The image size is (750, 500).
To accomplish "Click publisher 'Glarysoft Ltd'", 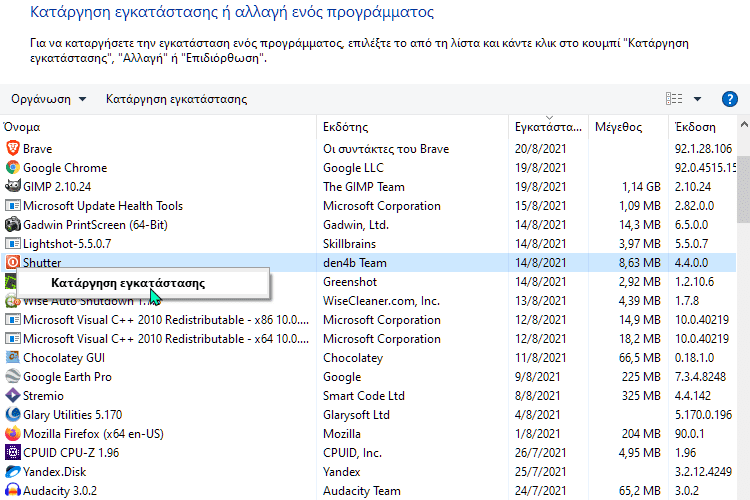I will pyautogui.click(x=356, y=415).
